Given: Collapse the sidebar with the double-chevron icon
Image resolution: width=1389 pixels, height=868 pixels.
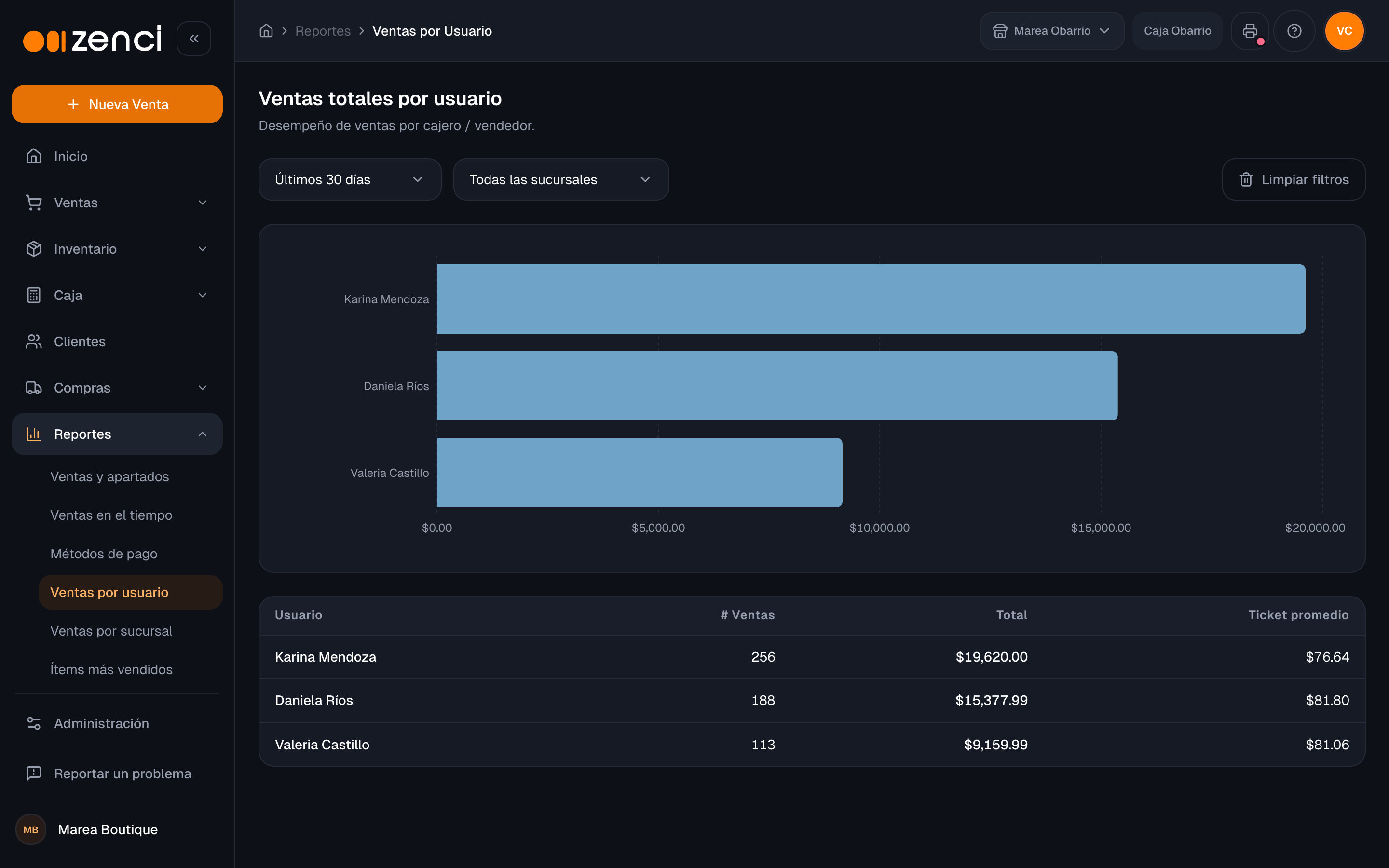Looking at the screenshot, I should point(194,39).
